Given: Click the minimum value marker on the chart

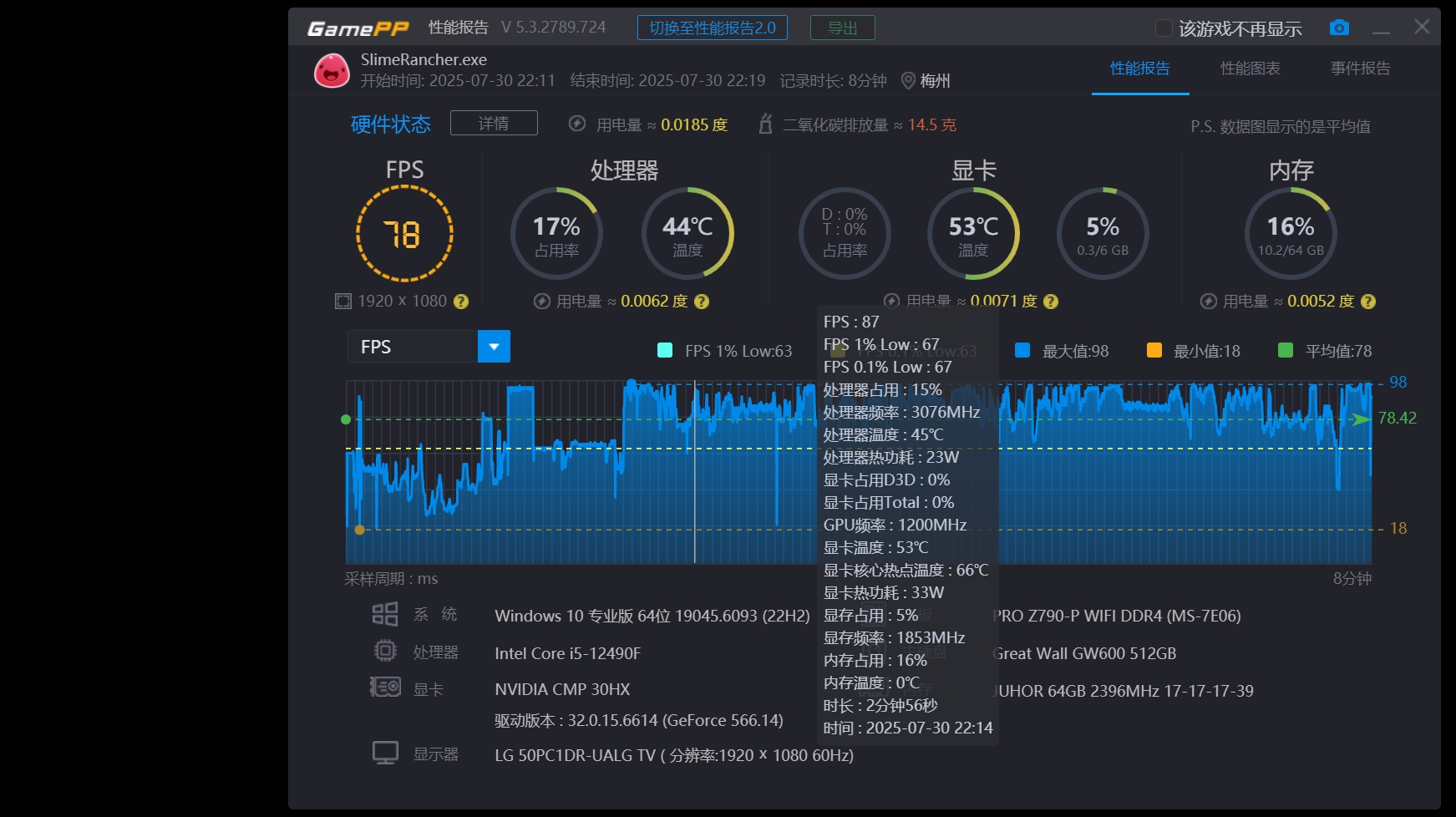Looking at the screenshot, I should [x=359, y=530].
